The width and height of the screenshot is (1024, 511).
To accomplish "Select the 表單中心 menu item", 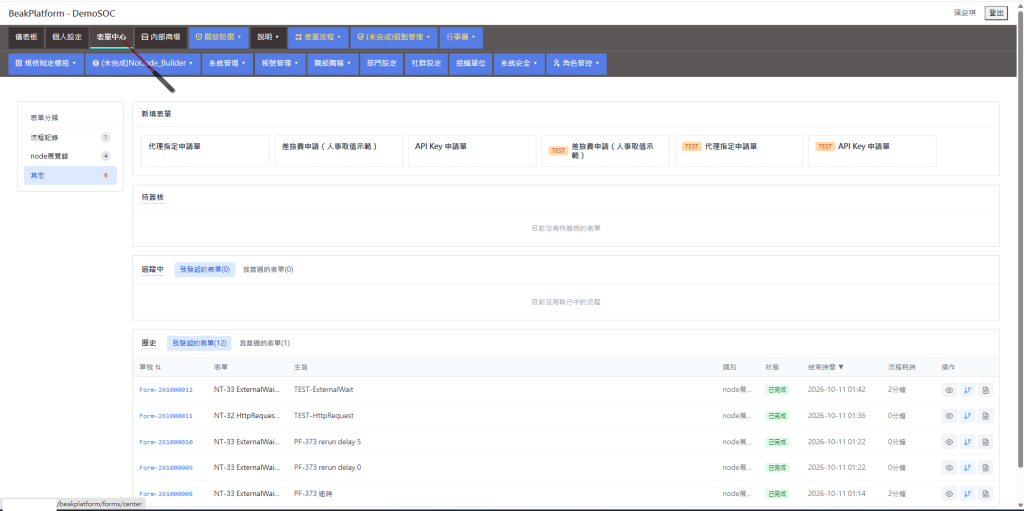I will pos(111,37).
